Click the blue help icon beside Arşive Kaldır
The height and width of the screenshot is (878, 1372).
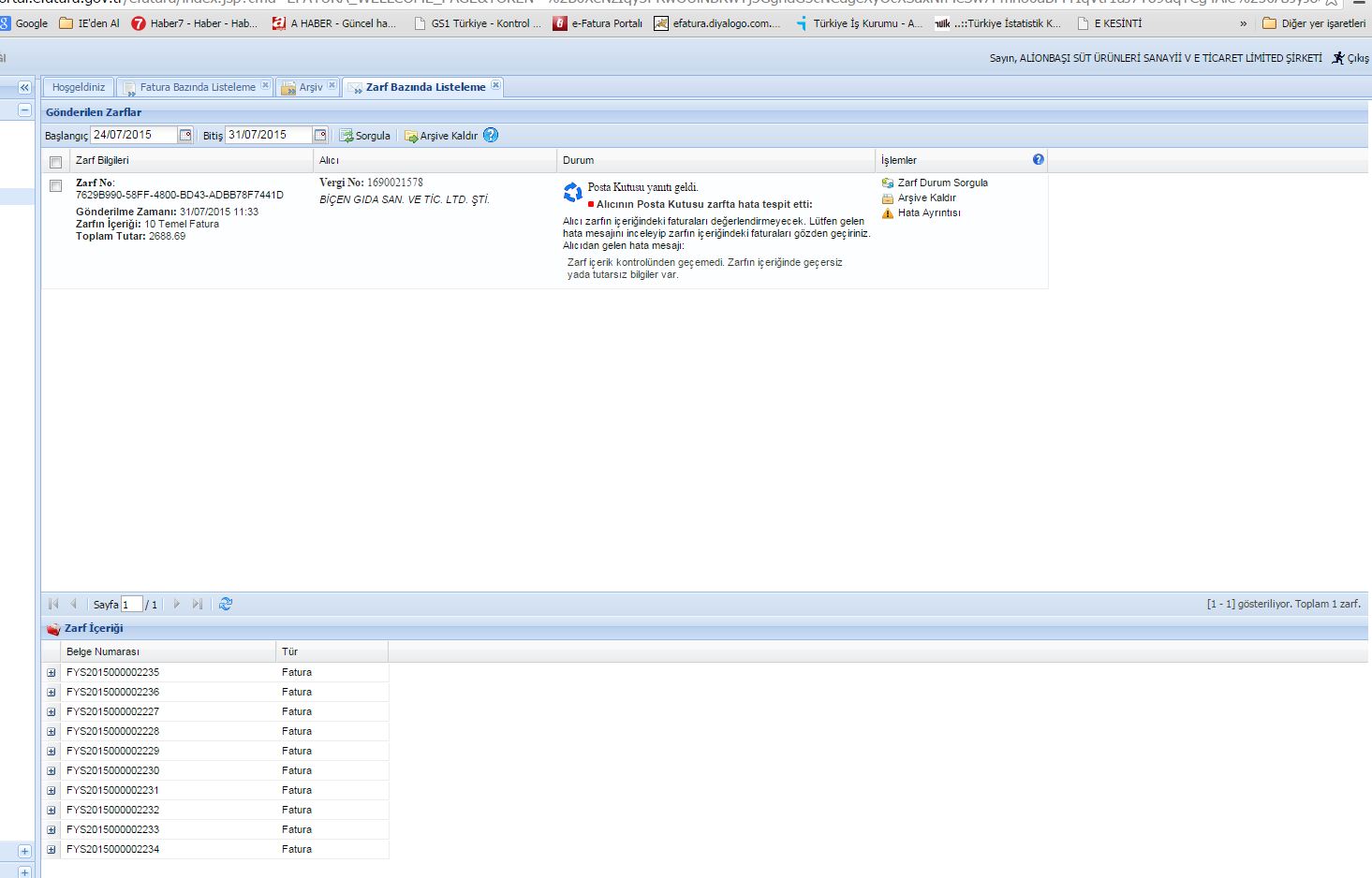(x=491, y=135)
